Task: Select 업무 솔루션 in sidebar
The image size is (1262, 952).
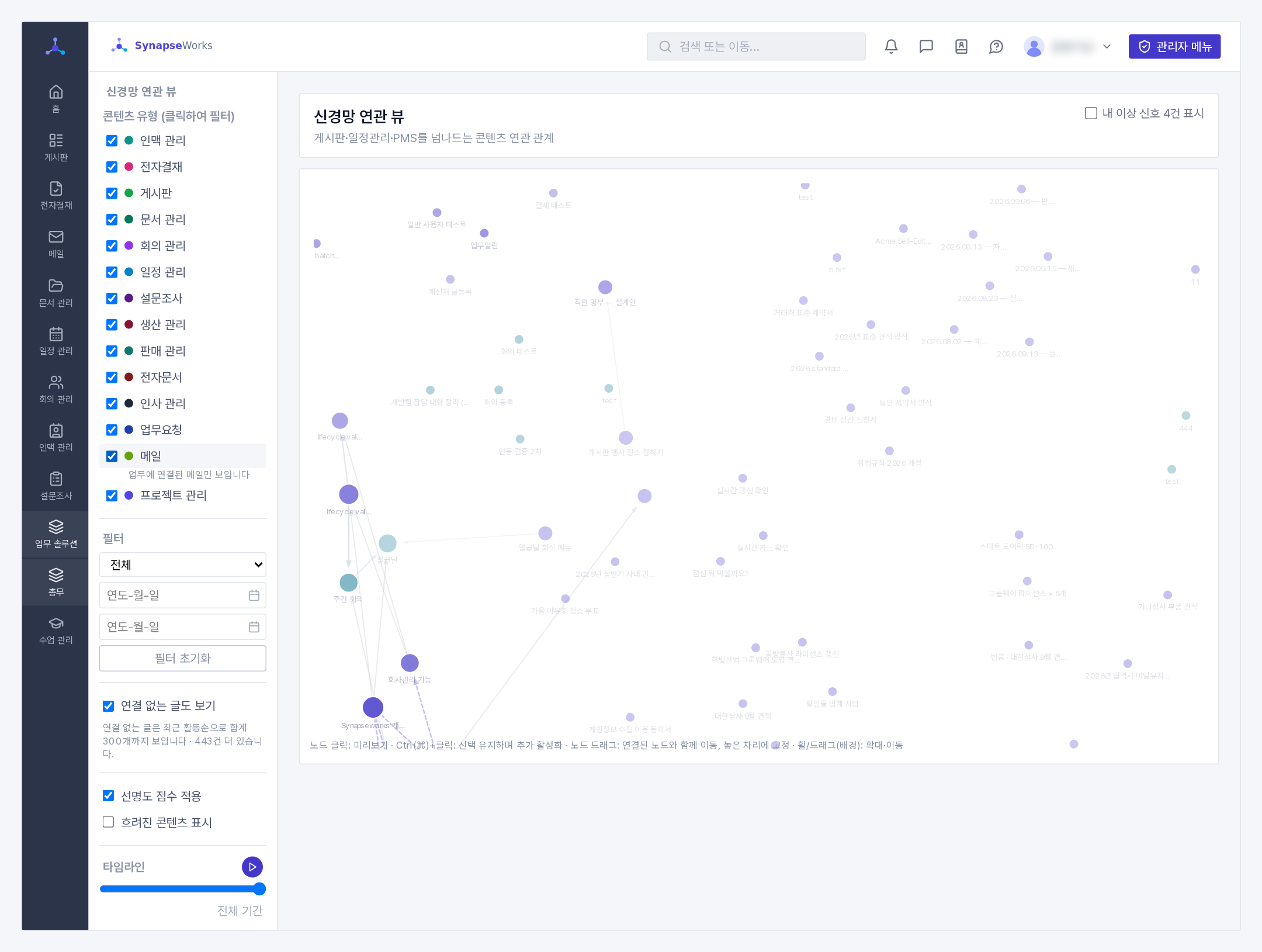Action: (56, 534)
